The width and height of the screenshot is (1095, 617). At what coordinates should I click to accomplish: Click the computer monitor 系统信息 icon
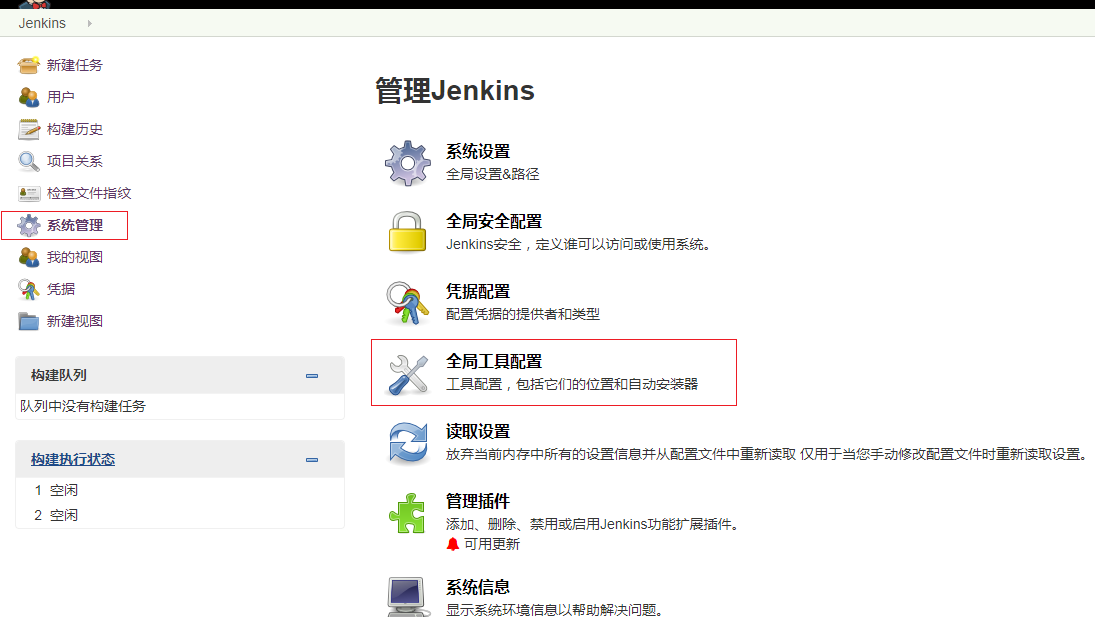tap(408, 596)
